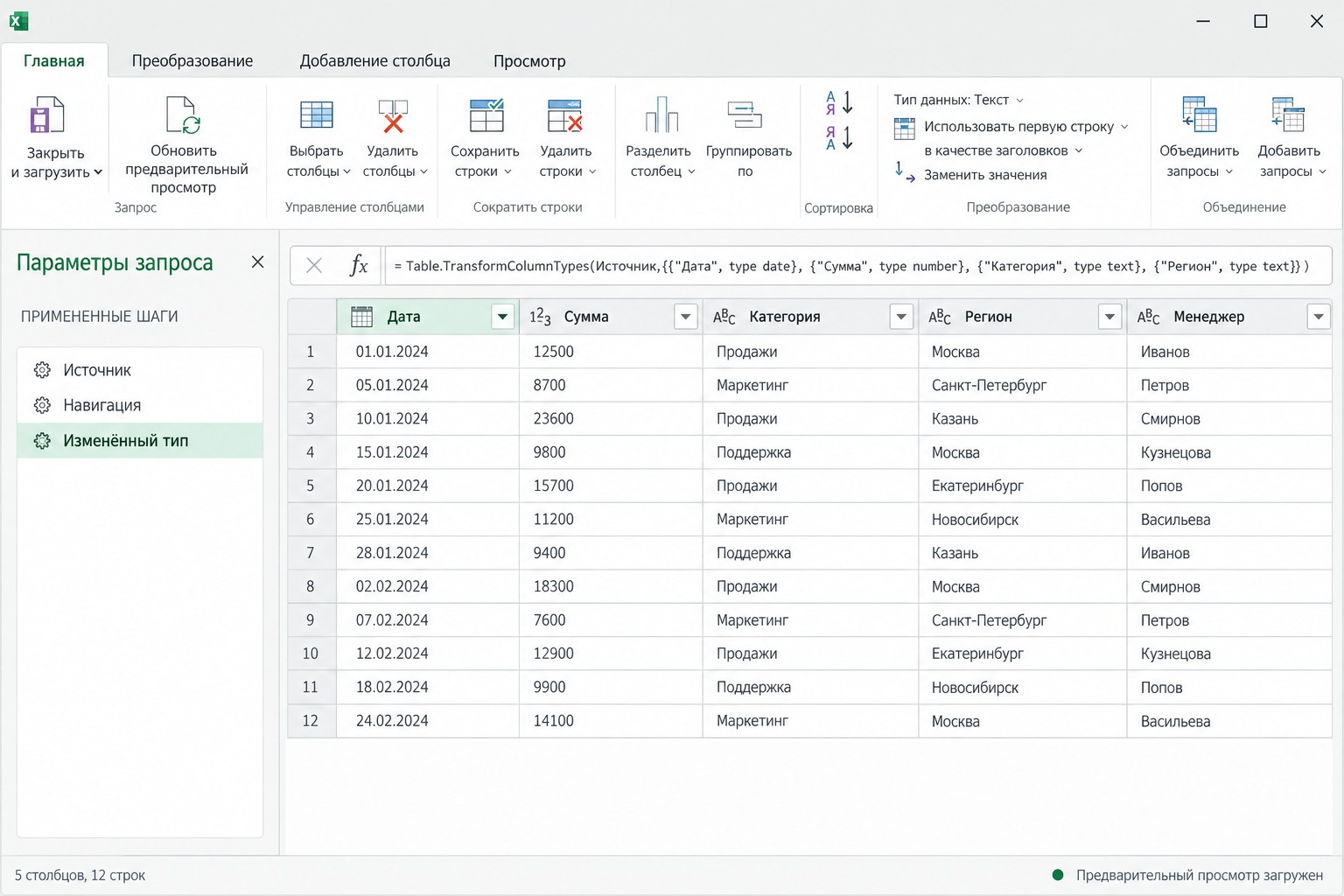Click the Close and Load icon
This screenshot has width=1344, height=896.
47,115
